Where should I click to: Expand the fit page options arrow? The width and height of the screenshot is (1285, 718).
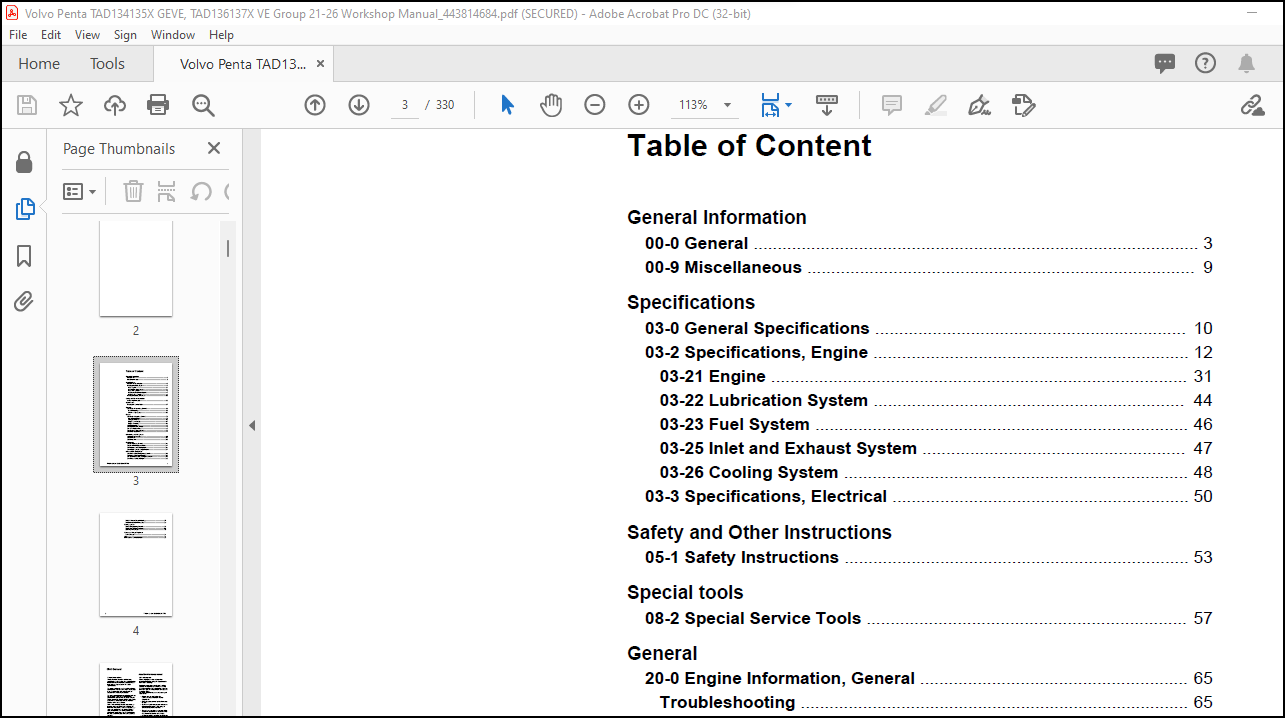click(788, 105)
